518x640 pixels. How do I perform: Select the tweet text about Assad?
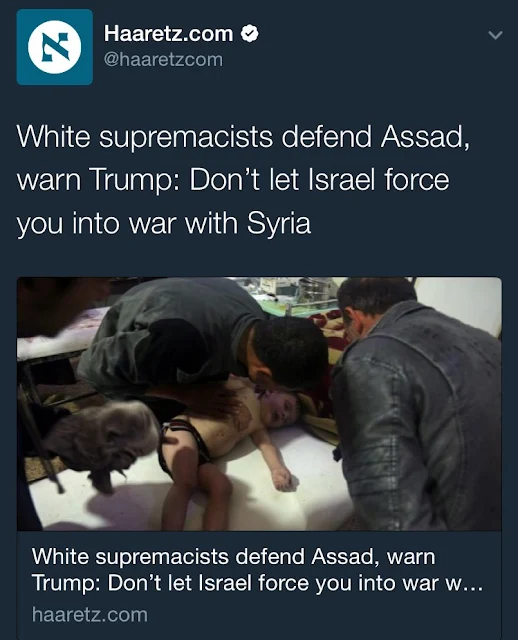click(243, 180)
